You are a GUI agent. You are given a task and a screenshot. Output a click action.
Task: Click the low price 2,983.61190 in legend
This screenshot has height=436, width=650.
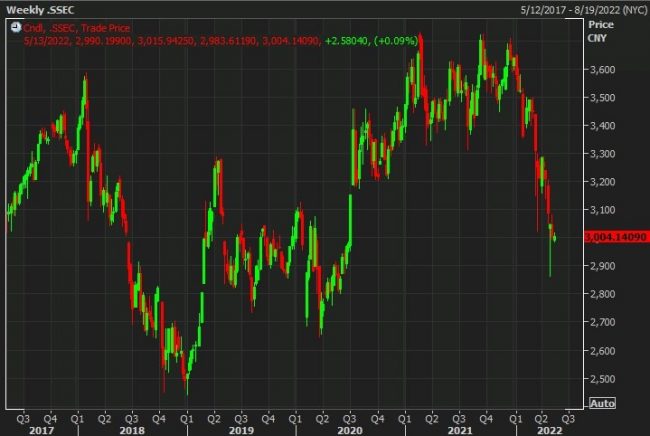228,41
